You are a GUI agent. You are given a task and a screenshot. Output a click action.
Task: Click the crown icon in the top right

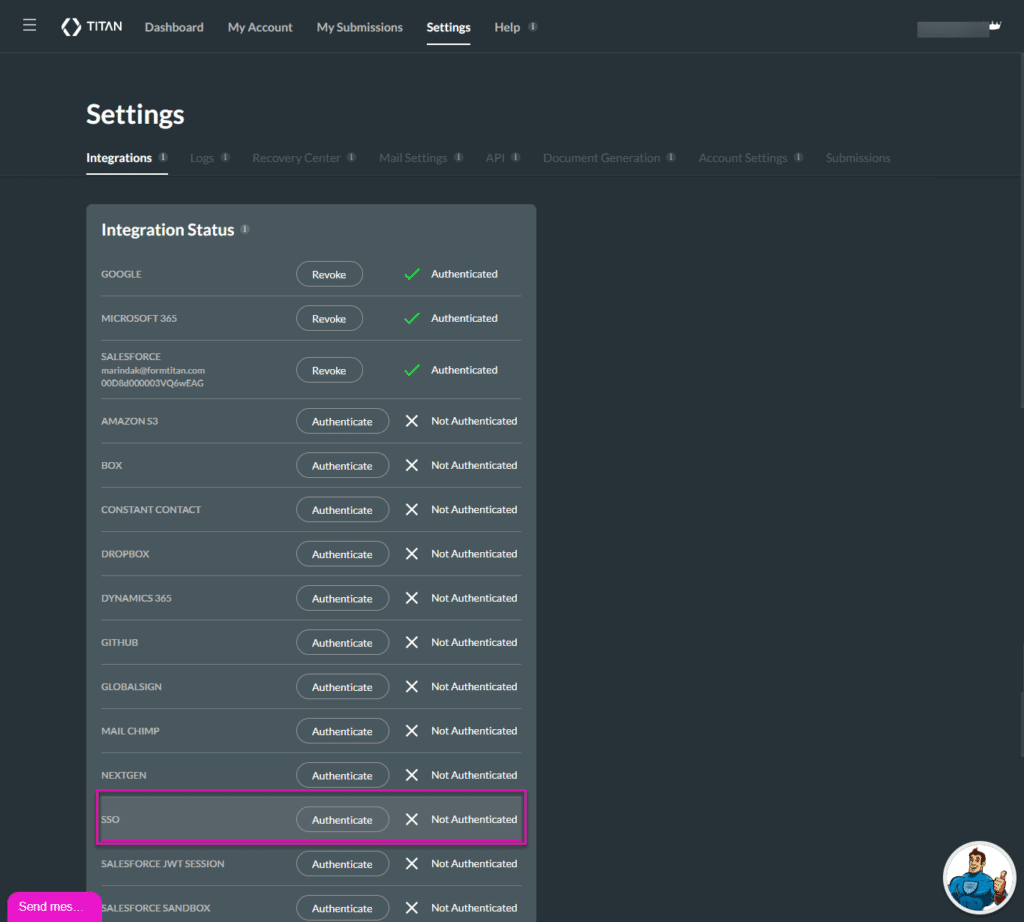pyautogui.click(x=994, y=27)
